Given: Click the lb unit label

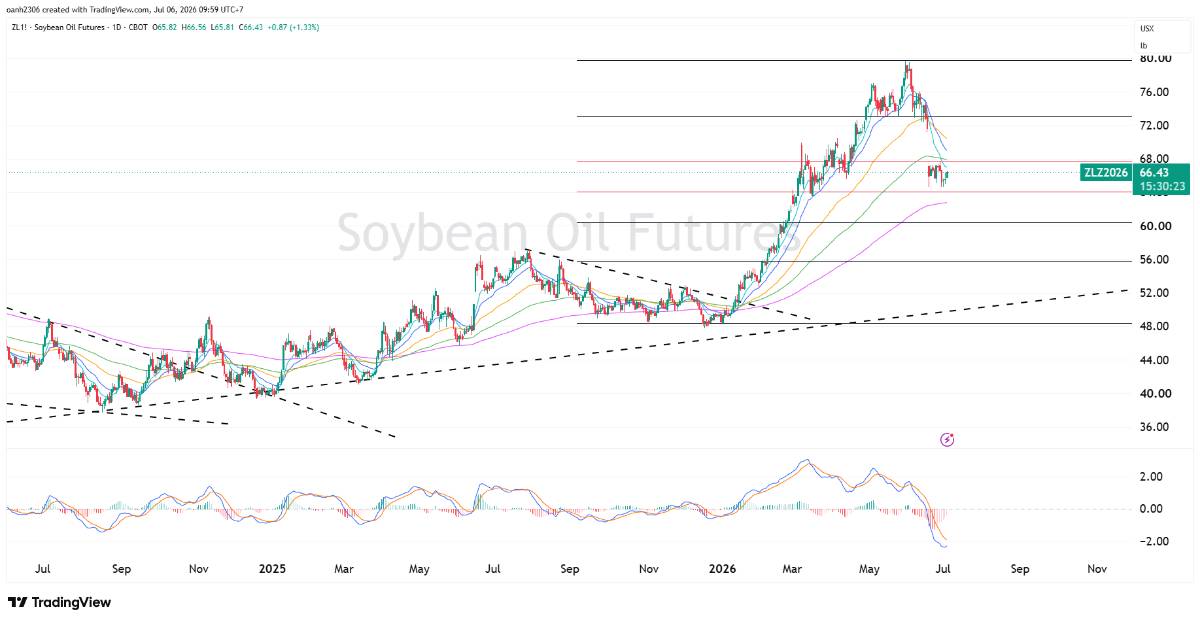Looking at the screenshot, I should [1143, 46].
